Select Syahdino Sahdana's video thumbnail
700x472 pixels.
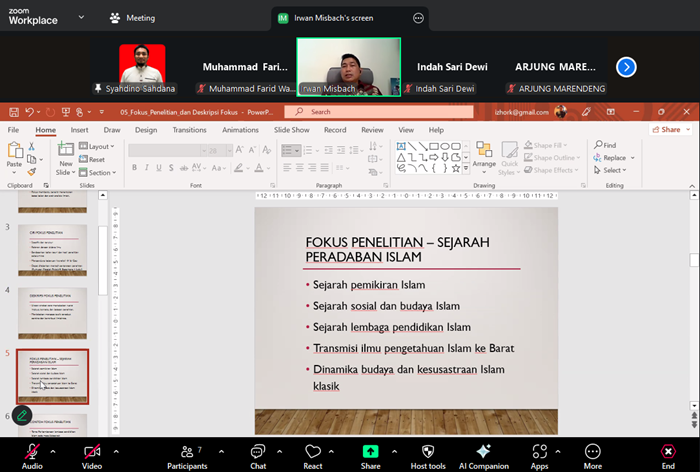click(142, 67)
